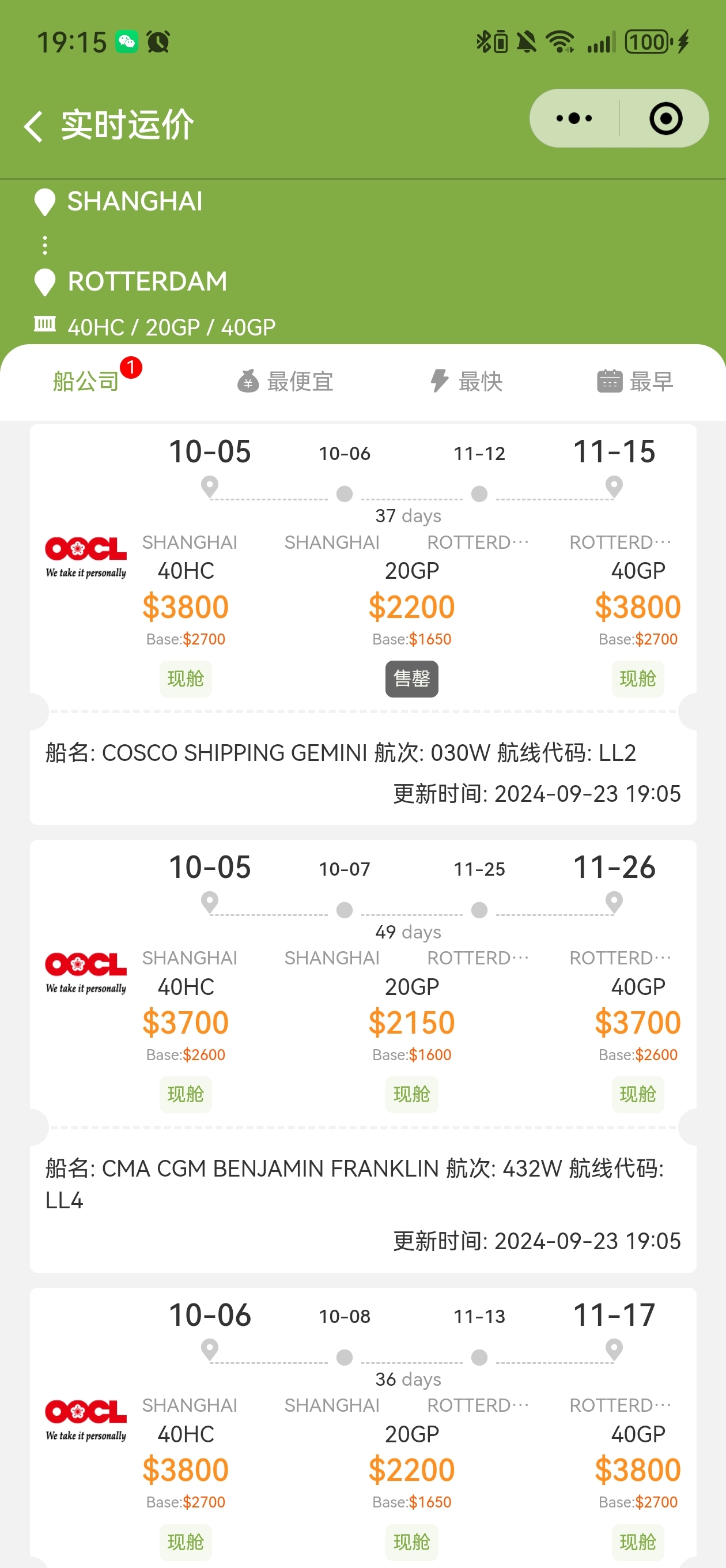Open the mini program three-dots menu
This screenshot has width=726, height=1568.
[x=574, y=118]
